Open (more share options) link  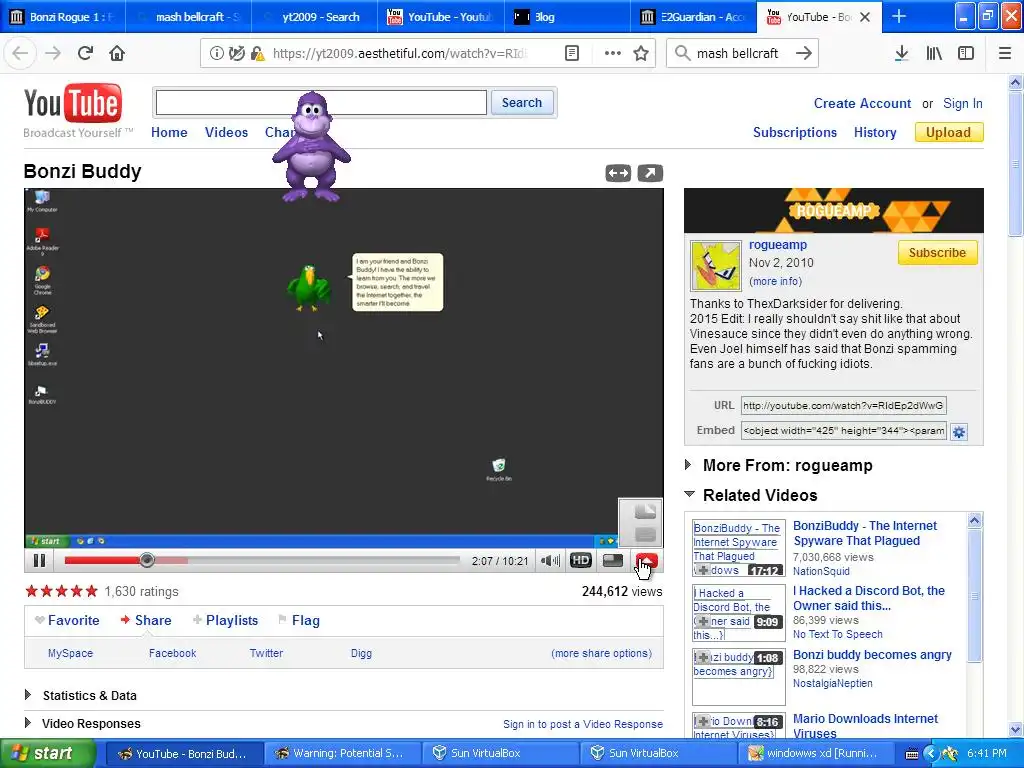[x=601, y=653]
